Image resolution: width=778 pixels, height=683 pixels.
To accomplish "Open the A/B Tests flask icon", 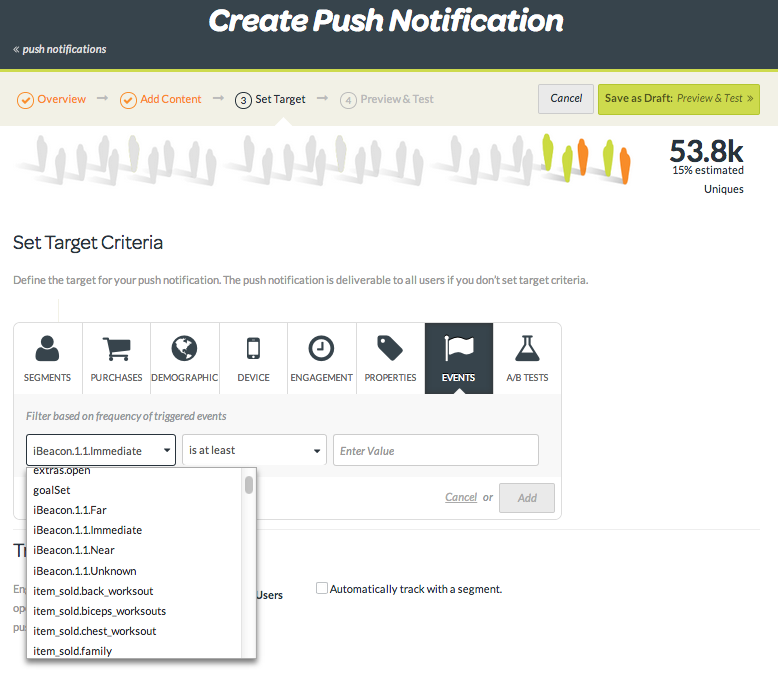I will pyautogui.click(x=527, y=348).
